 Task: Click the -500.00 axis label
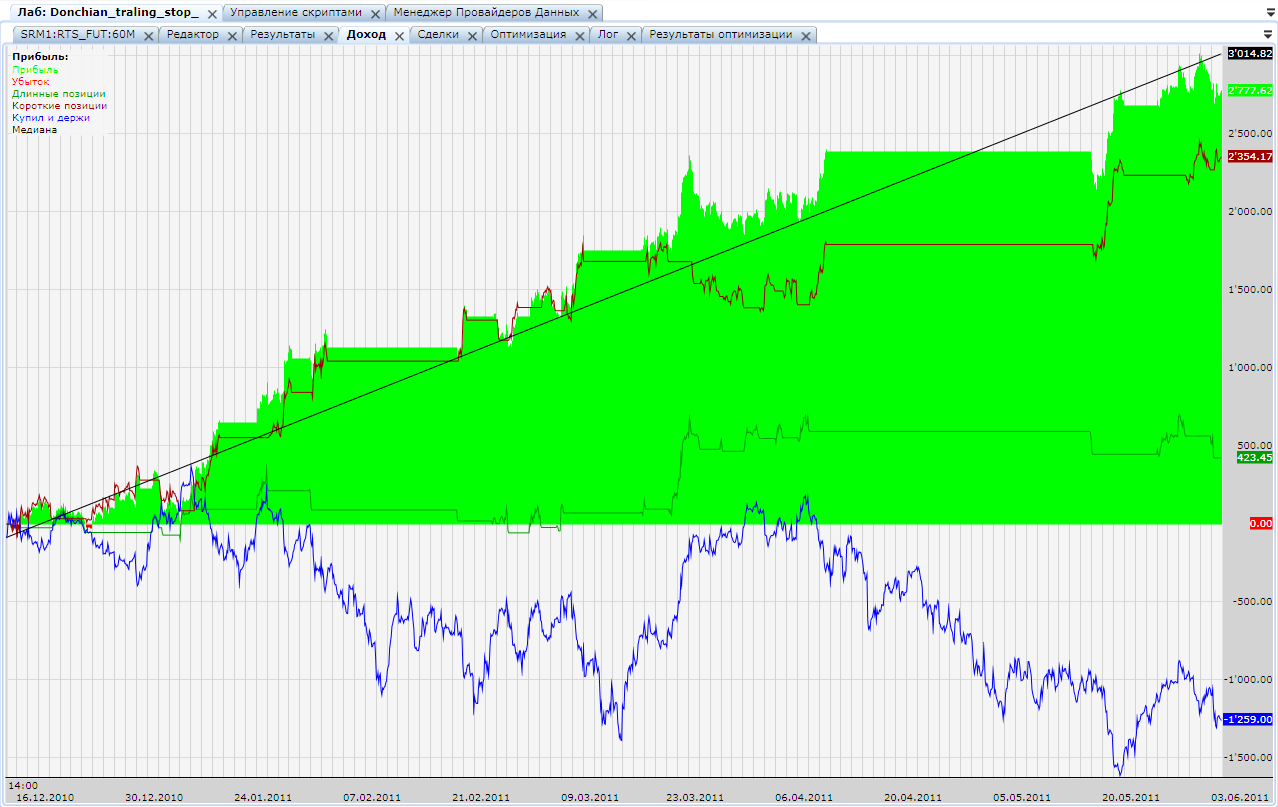[1253, 601]
